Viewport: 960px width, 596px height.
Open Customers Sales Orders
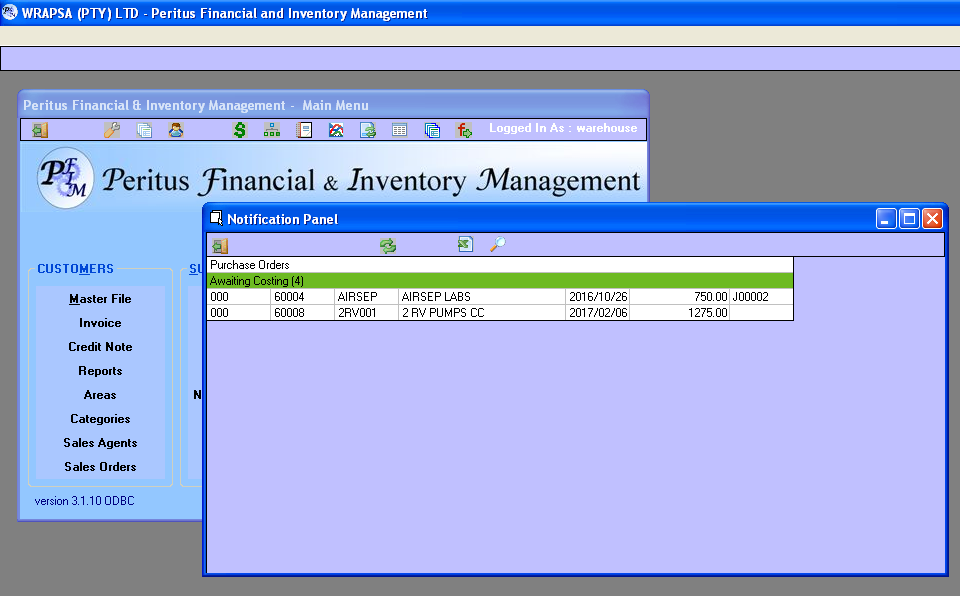click(x=100, y=467)
